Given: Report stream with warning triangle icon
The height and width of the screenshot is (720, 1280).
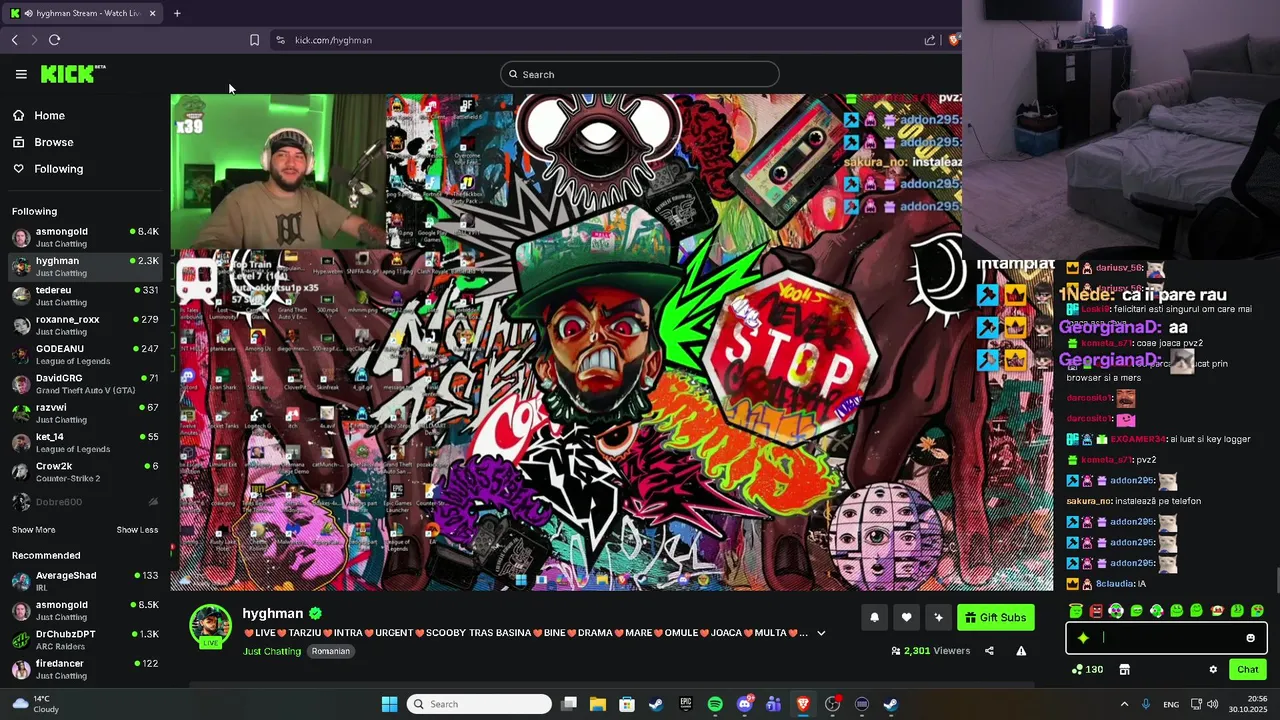Looking at the screenshot, I should click(1021, 651).
